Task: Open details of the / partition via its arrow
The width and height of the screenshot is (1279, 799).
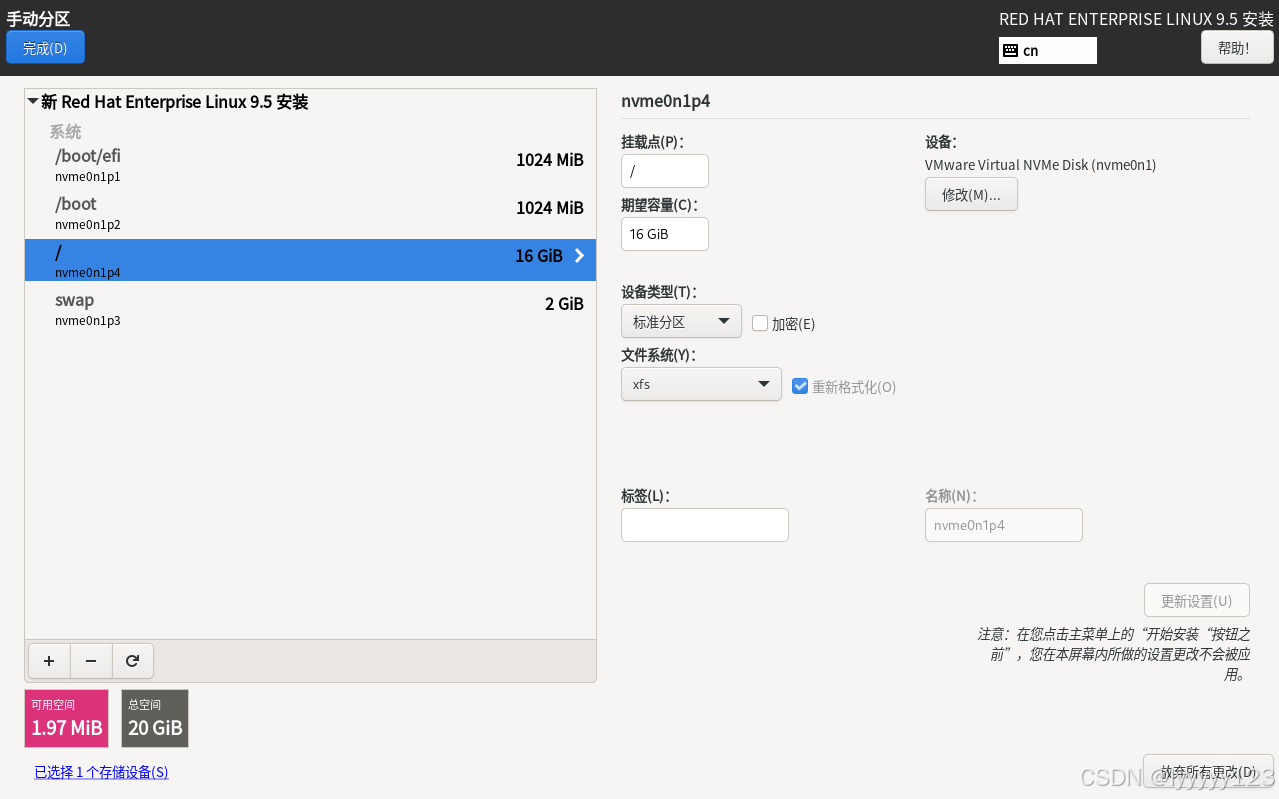Action: tap(579, 256)
